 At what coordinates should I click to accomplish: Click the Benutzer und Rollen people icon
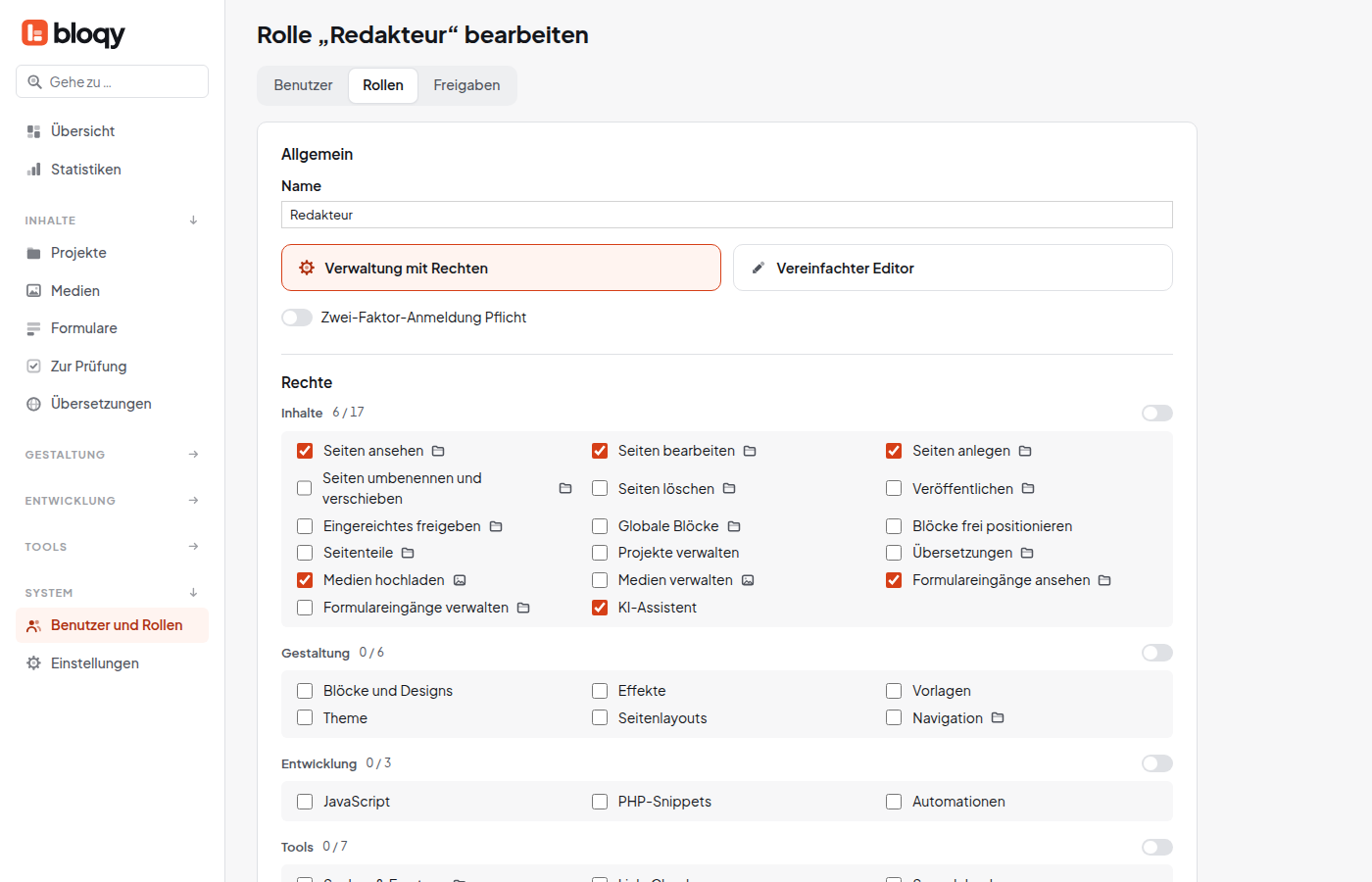34,625
